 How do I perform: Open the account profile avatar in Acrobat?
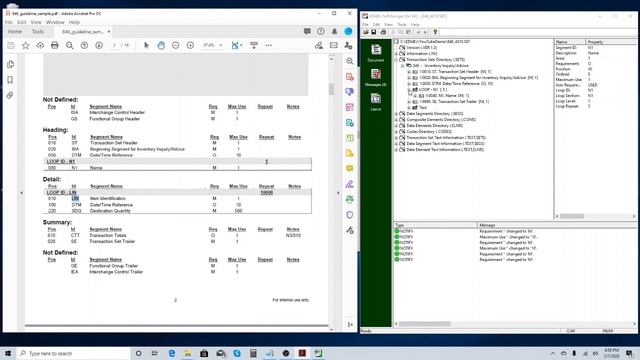tap(348, 31)
